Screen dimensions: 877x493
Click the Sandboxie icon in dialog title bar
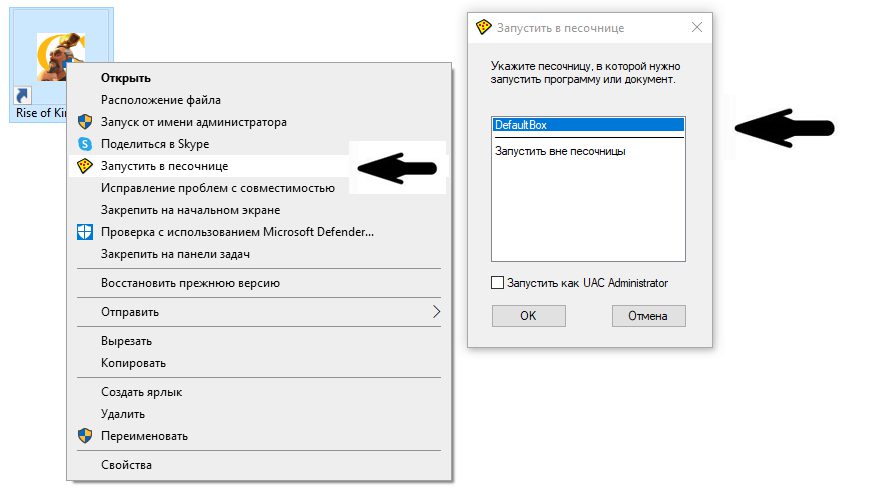pos(483,27)
